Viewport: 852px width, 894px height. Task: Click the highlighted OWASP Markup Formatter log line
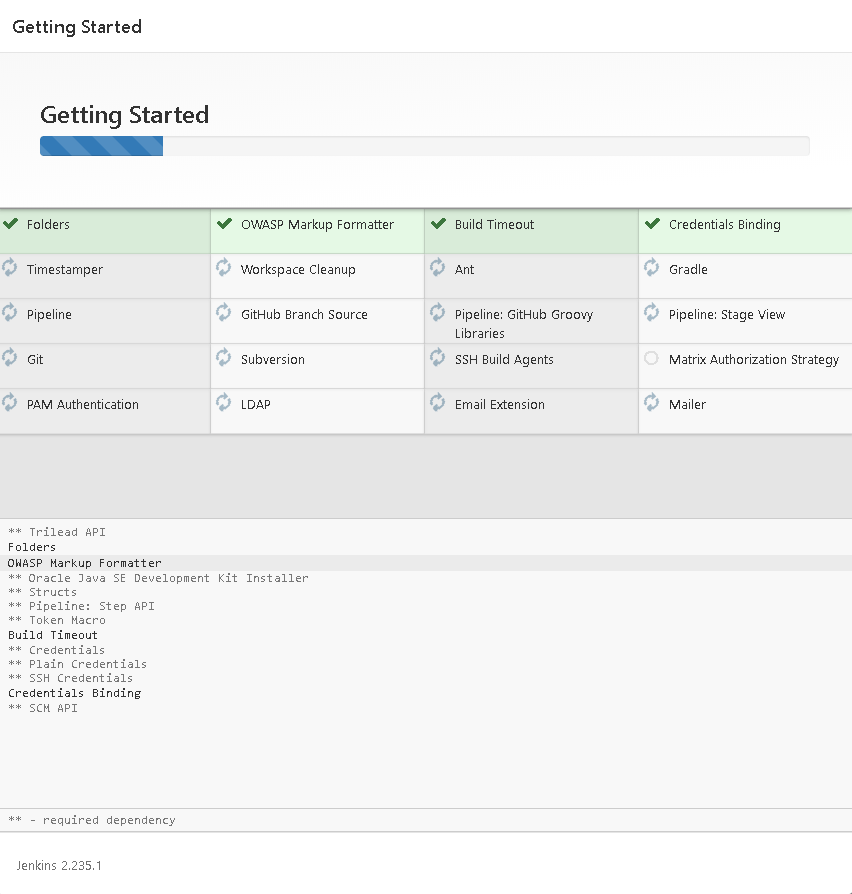(x=85, y=563)
